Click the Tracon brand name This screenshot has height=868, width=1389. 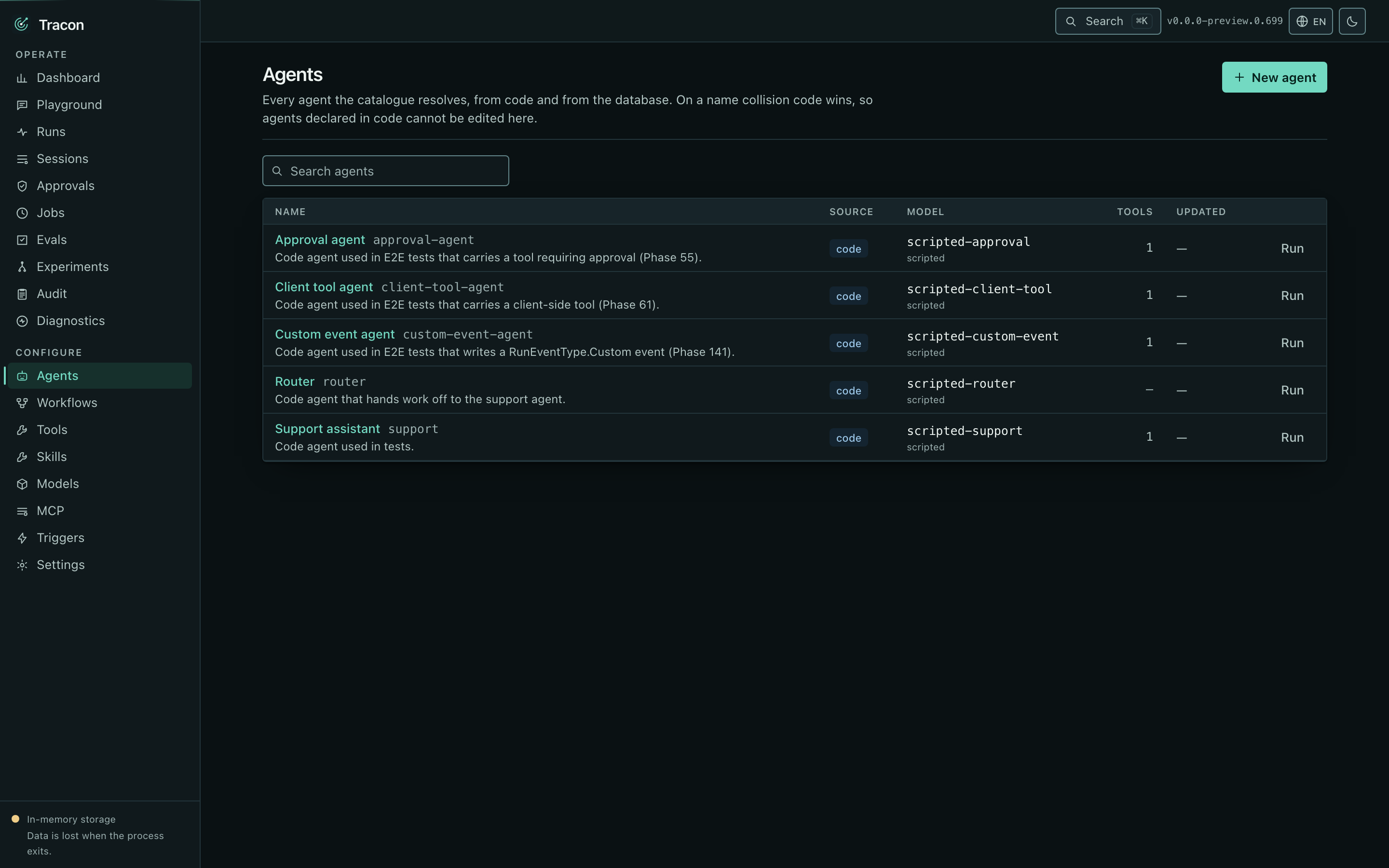pyautogui.click(x=61, y=25)
